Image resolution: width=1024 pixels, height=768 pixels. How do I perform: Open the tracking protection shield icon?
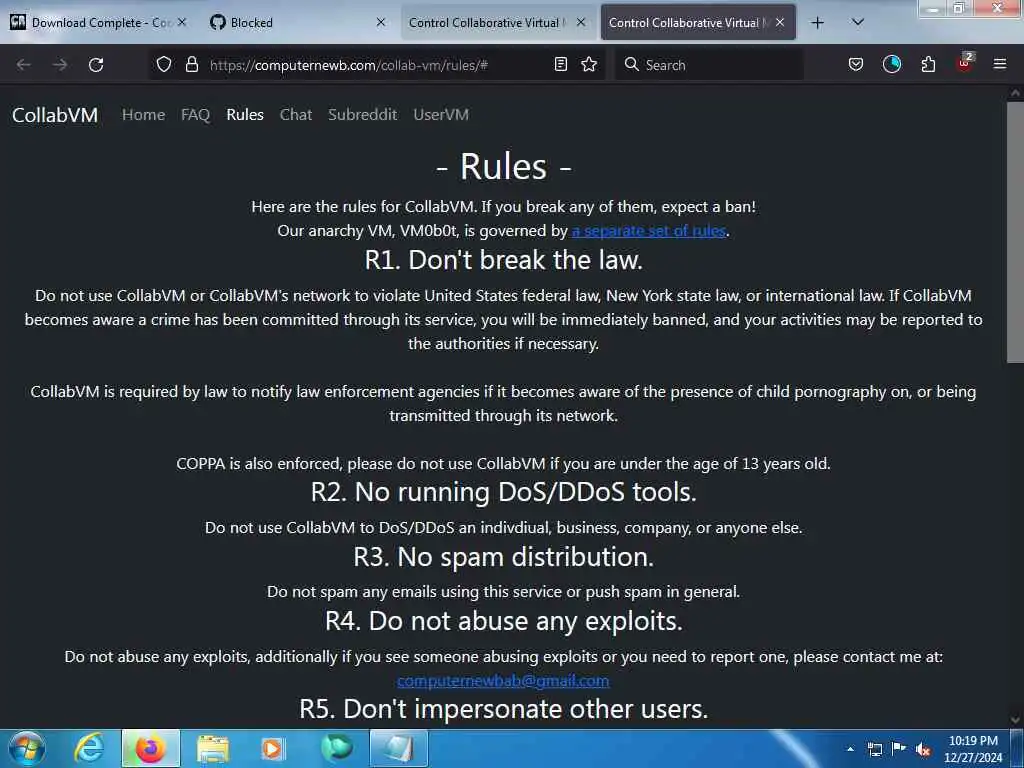[164, 65]
